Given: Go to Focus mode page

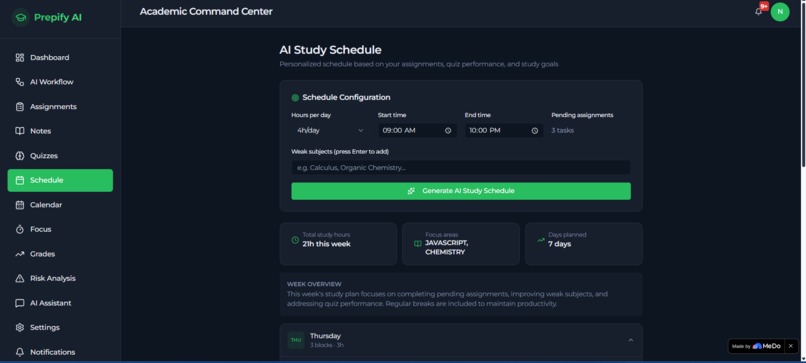Looking at the screenshot, I should coord(60,229).
